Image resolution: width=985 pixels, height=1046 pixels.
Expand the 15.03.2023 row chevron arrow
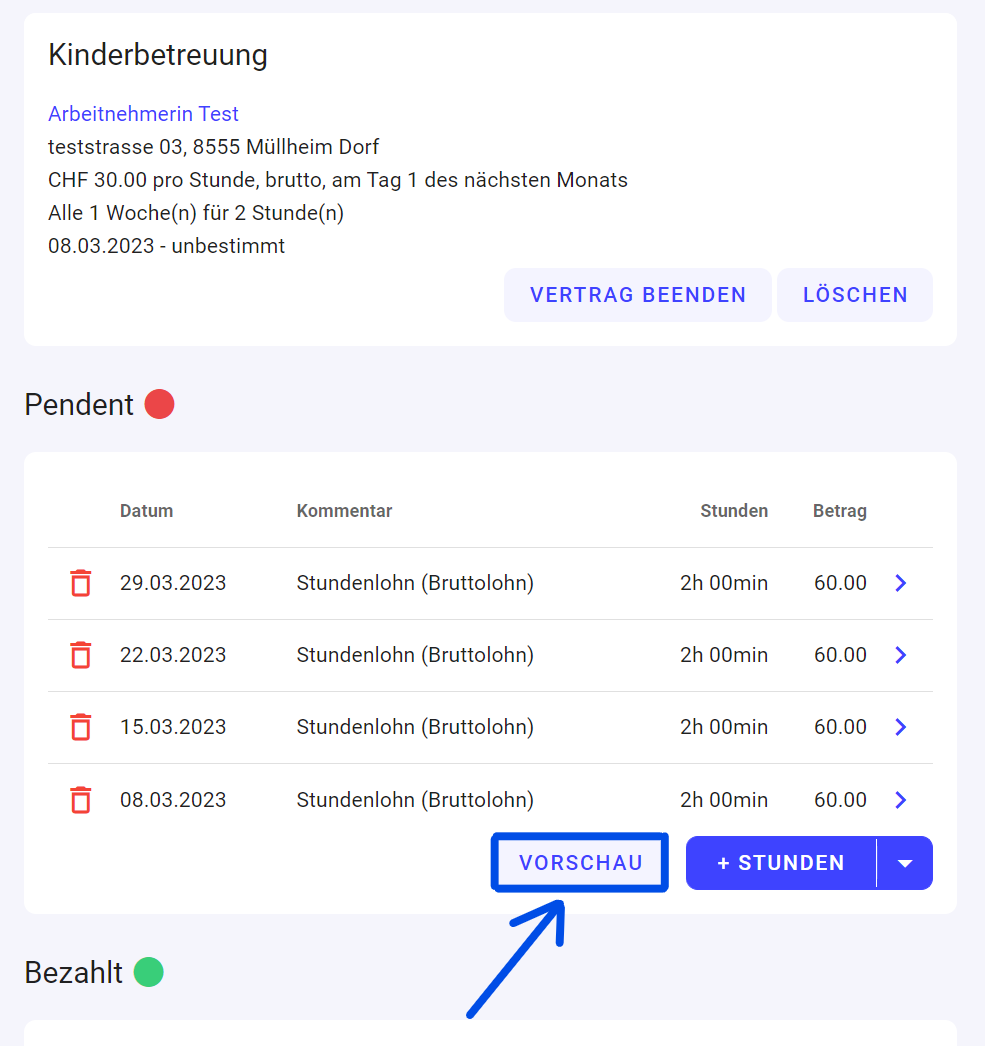(x=901, y=727)
